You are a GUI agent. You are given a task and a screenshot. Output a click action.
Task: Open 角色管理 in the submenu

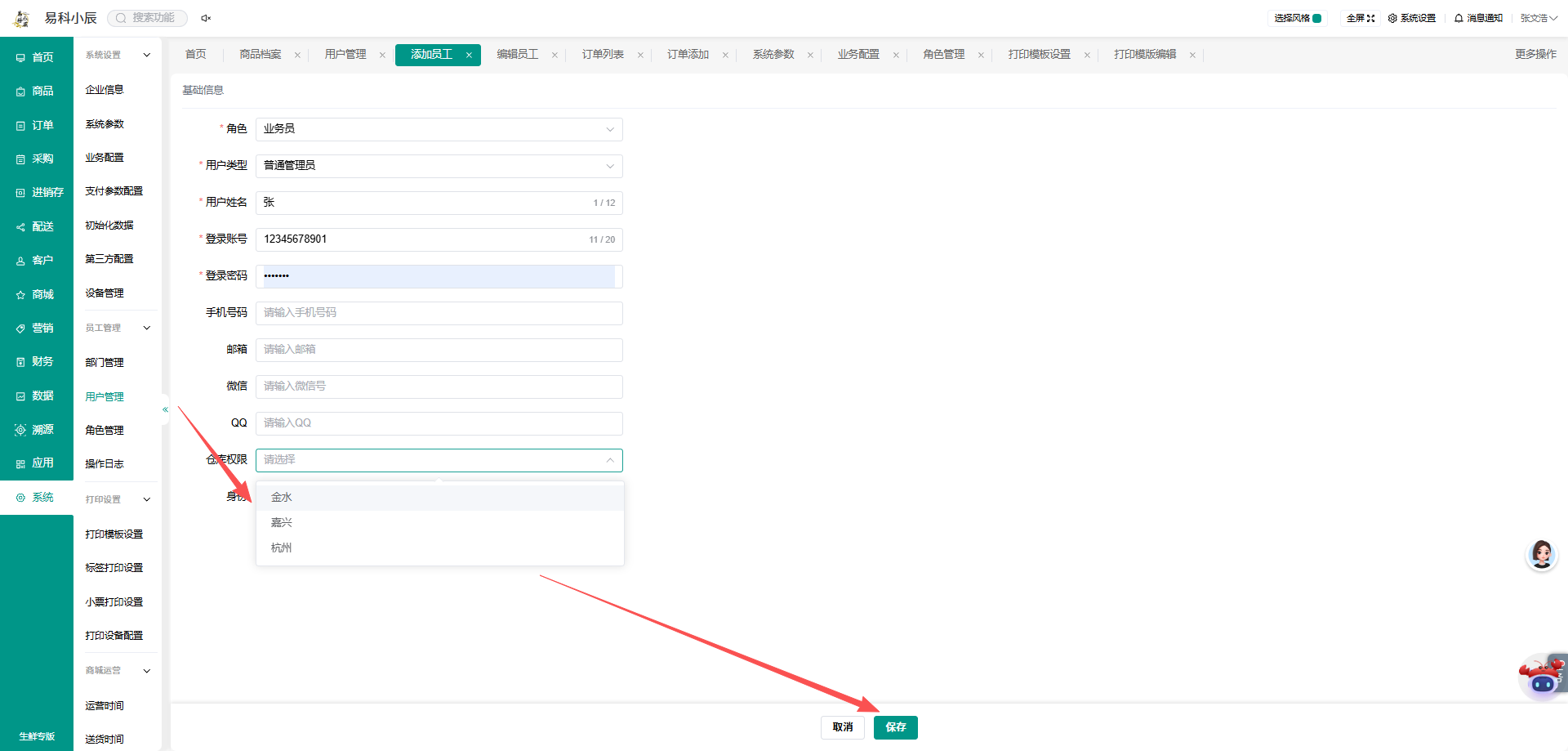tap(105, 430)
